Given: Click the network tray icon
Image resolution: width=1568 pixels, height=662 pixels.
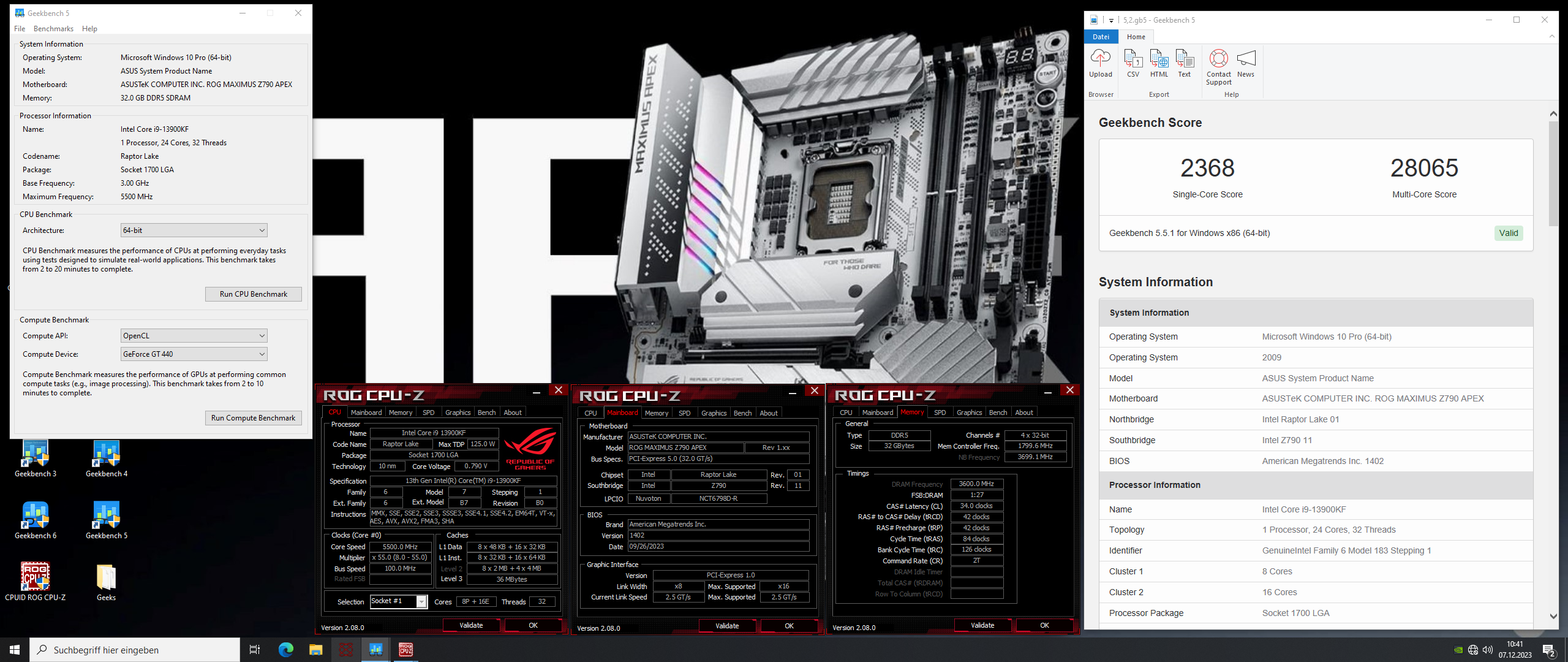Looking at the screenshot, I should tap(1473, 650).
